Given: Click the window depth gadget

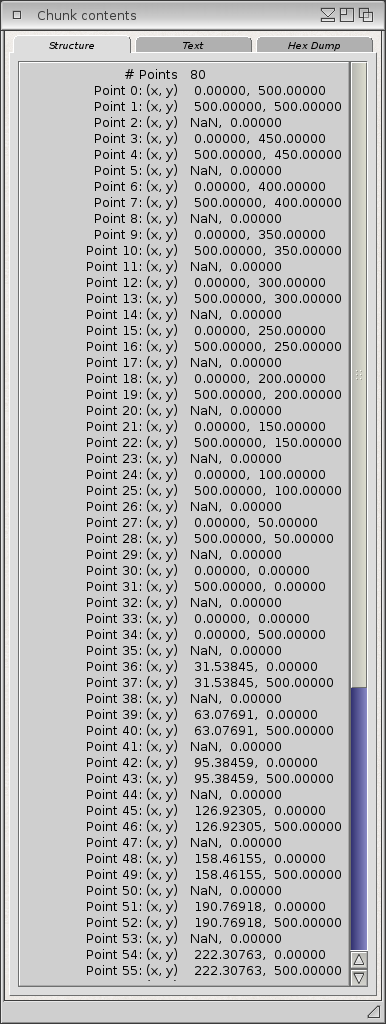Looking at the screenshot, I should click(366, 15).
